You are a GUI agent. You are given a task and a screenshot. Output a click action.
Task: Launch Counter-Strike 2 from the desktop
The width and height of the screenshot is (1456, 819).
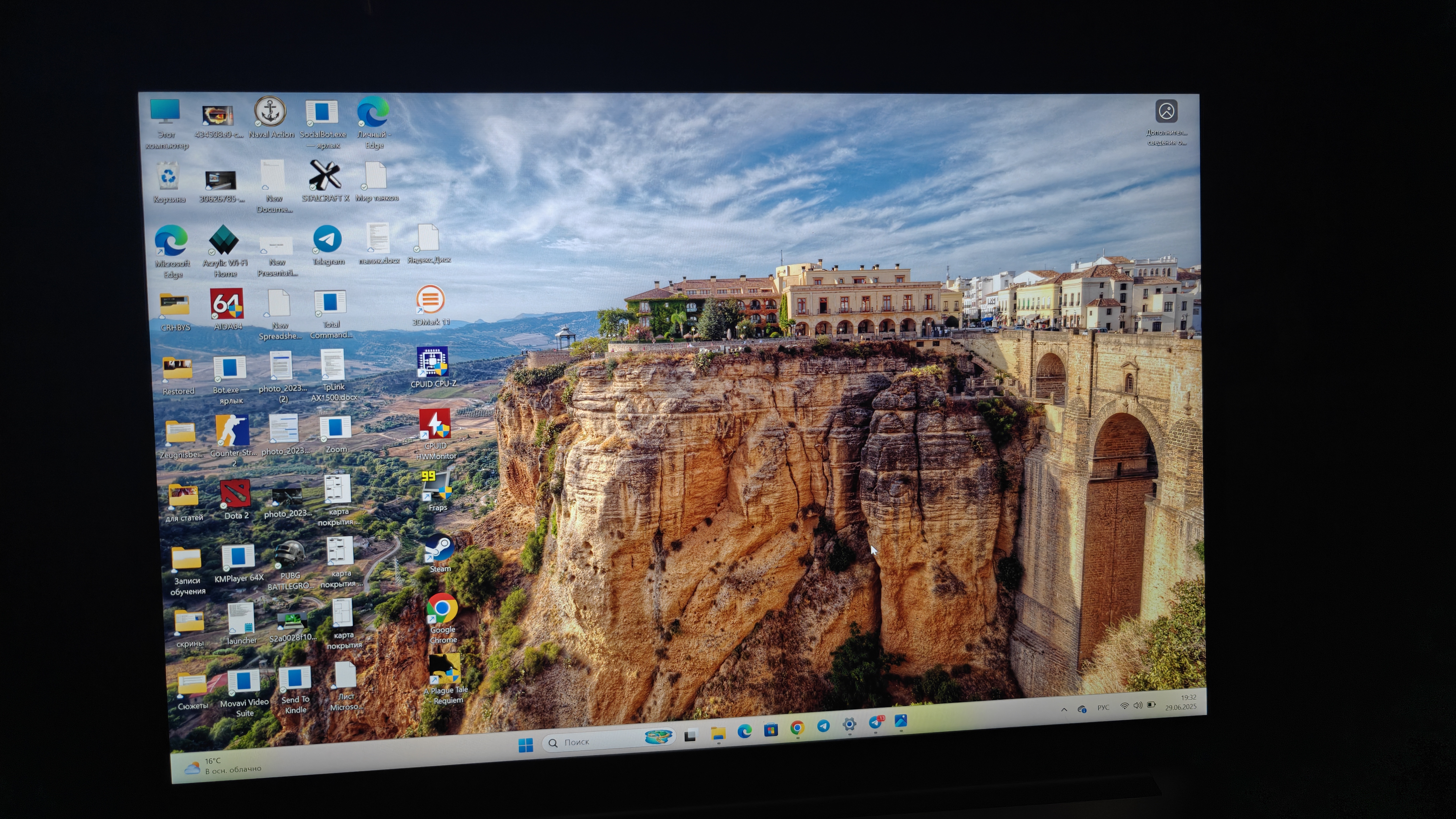[233, 441]
